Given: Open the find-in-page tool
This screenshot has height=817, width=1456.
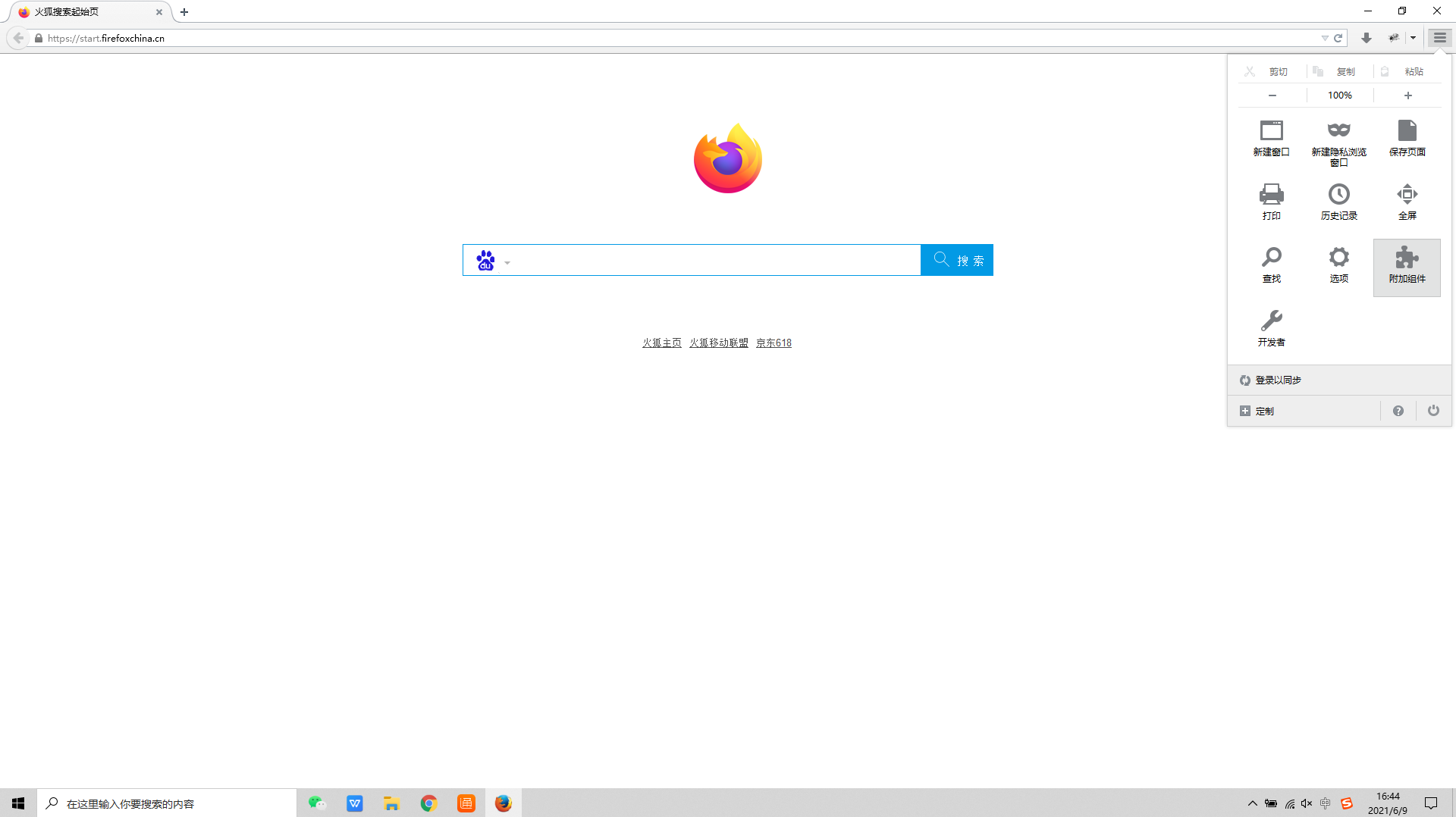Looking at the screenshot, I should click(1271, 265).
